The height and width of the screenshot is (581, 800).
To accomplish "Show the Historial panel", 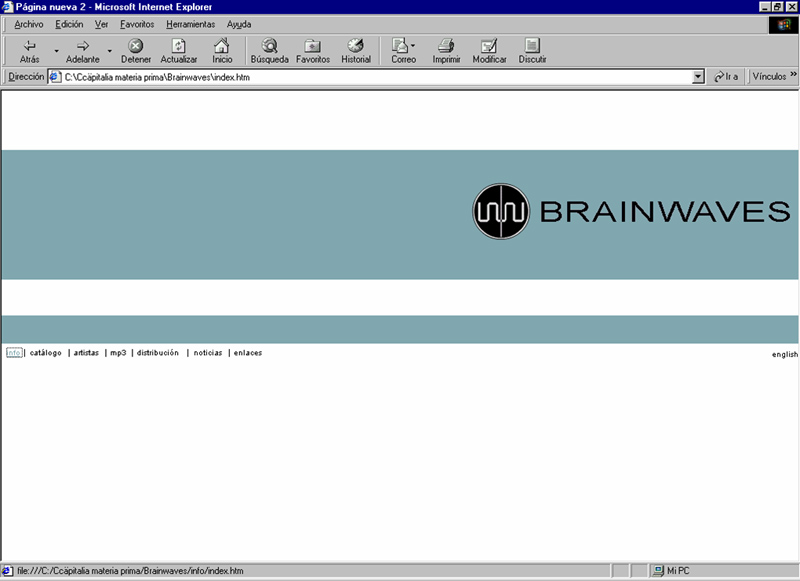I will (356, 52).
